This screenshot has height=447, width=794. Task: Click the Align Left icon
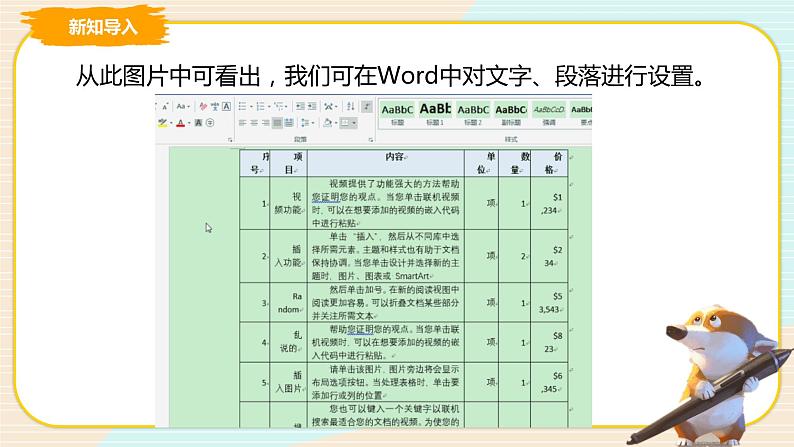(243, 123)
